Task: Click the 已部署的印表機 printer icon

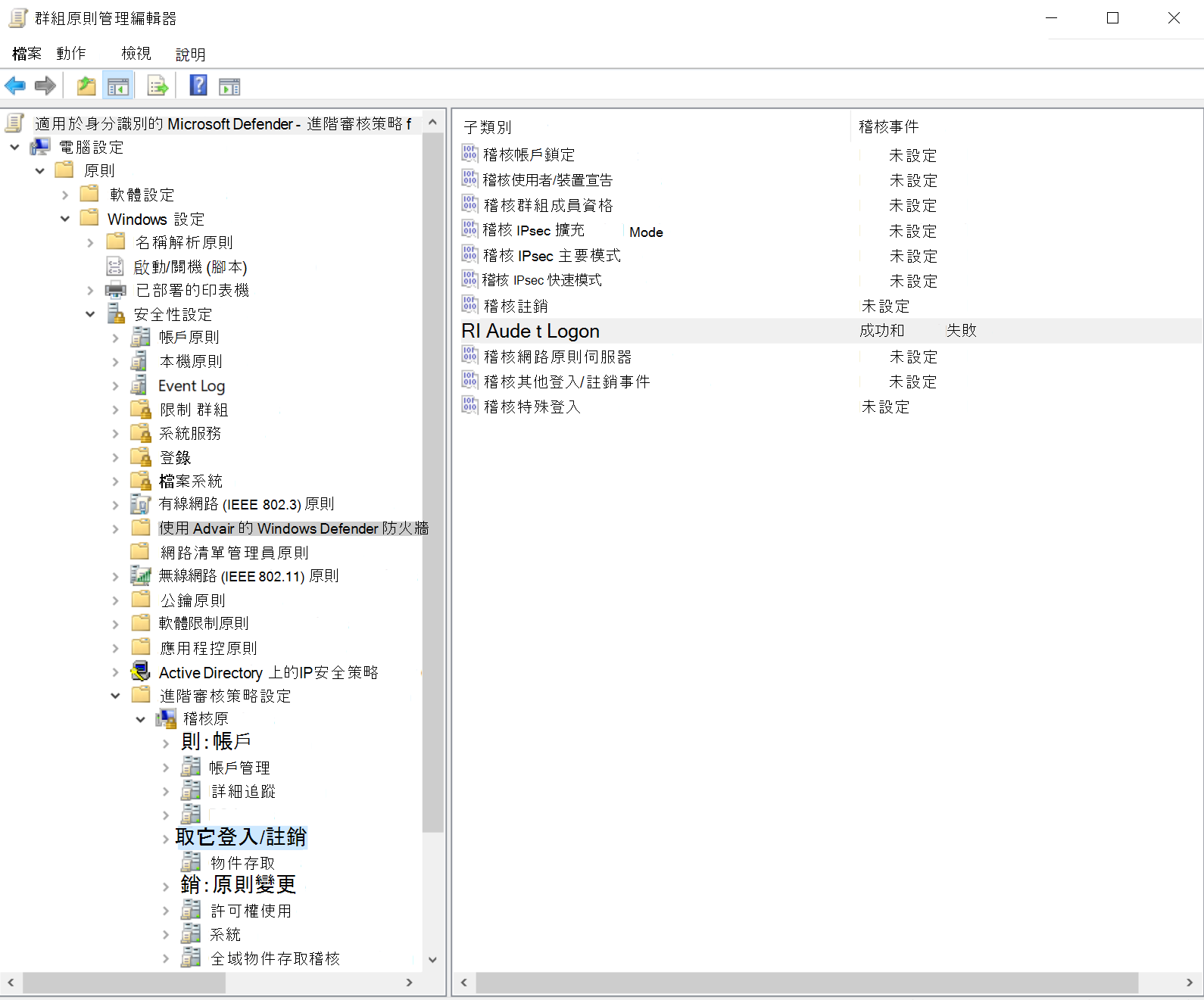Action: click(x=115, y=290)
